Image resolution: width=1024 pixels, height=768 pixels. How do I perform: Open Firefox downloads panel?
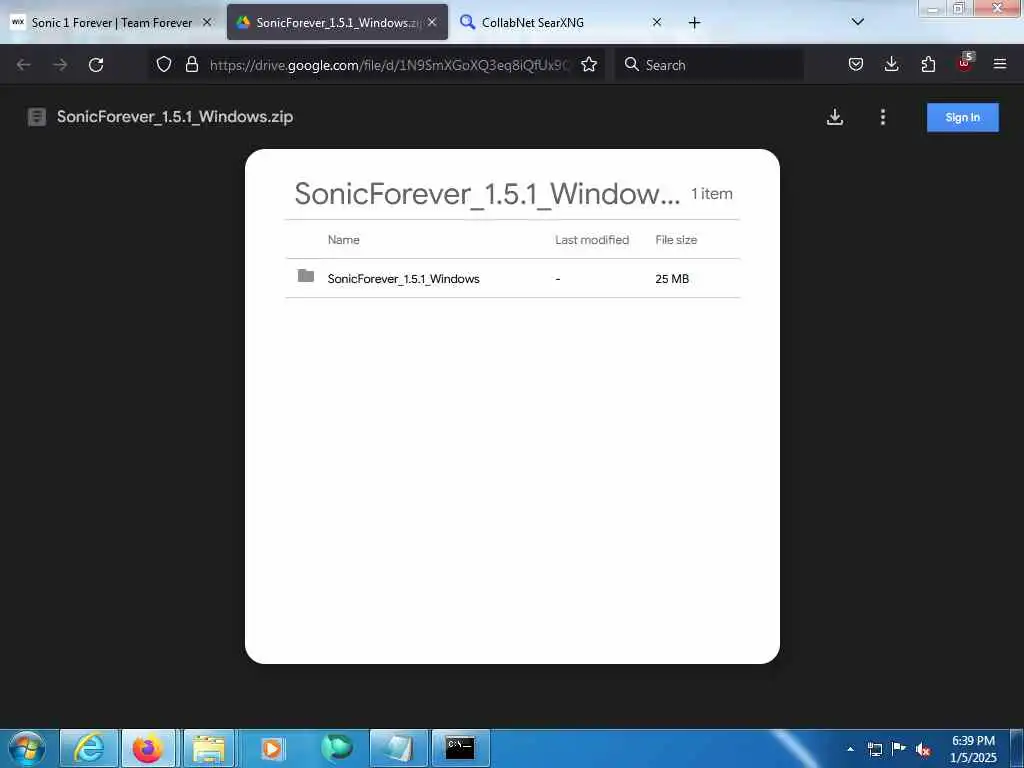(x=891, y=64)
